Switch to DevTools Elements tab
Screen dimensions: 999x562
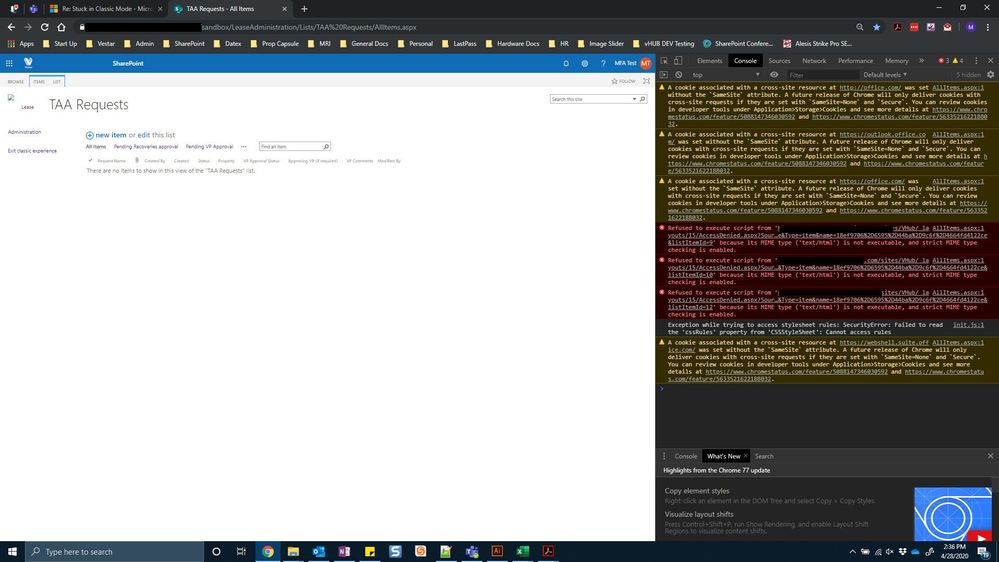click(x=709, y=61)
